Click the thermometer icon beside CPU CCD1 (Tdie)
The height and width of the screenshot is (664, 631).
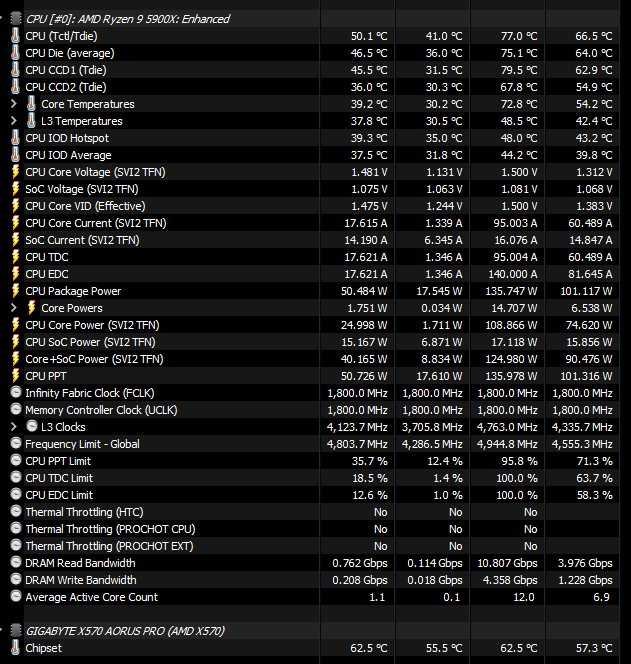point(15,70)
